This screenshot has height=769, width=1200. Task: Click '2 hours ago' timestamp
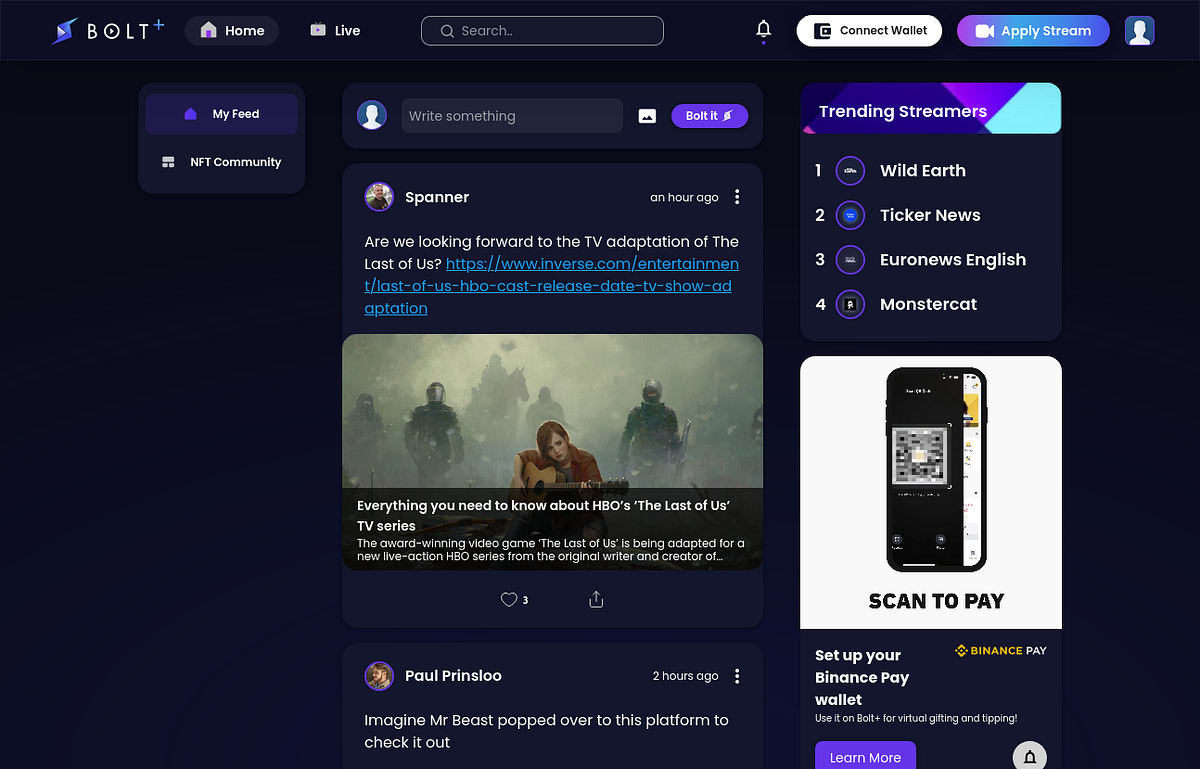pos(686,676)
